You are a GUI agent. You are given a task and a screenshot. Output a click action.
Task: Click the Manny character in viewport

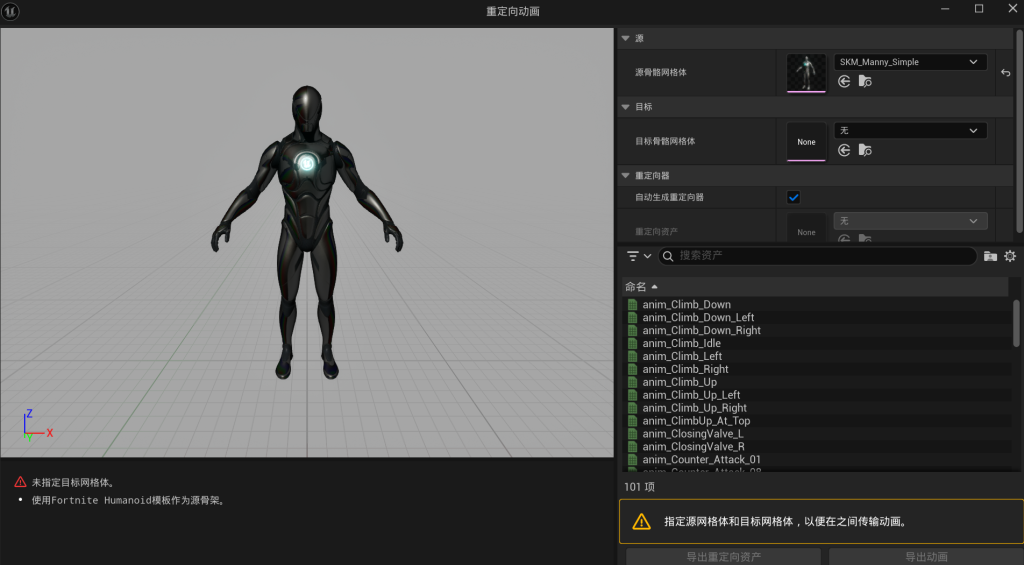point(307,232)
